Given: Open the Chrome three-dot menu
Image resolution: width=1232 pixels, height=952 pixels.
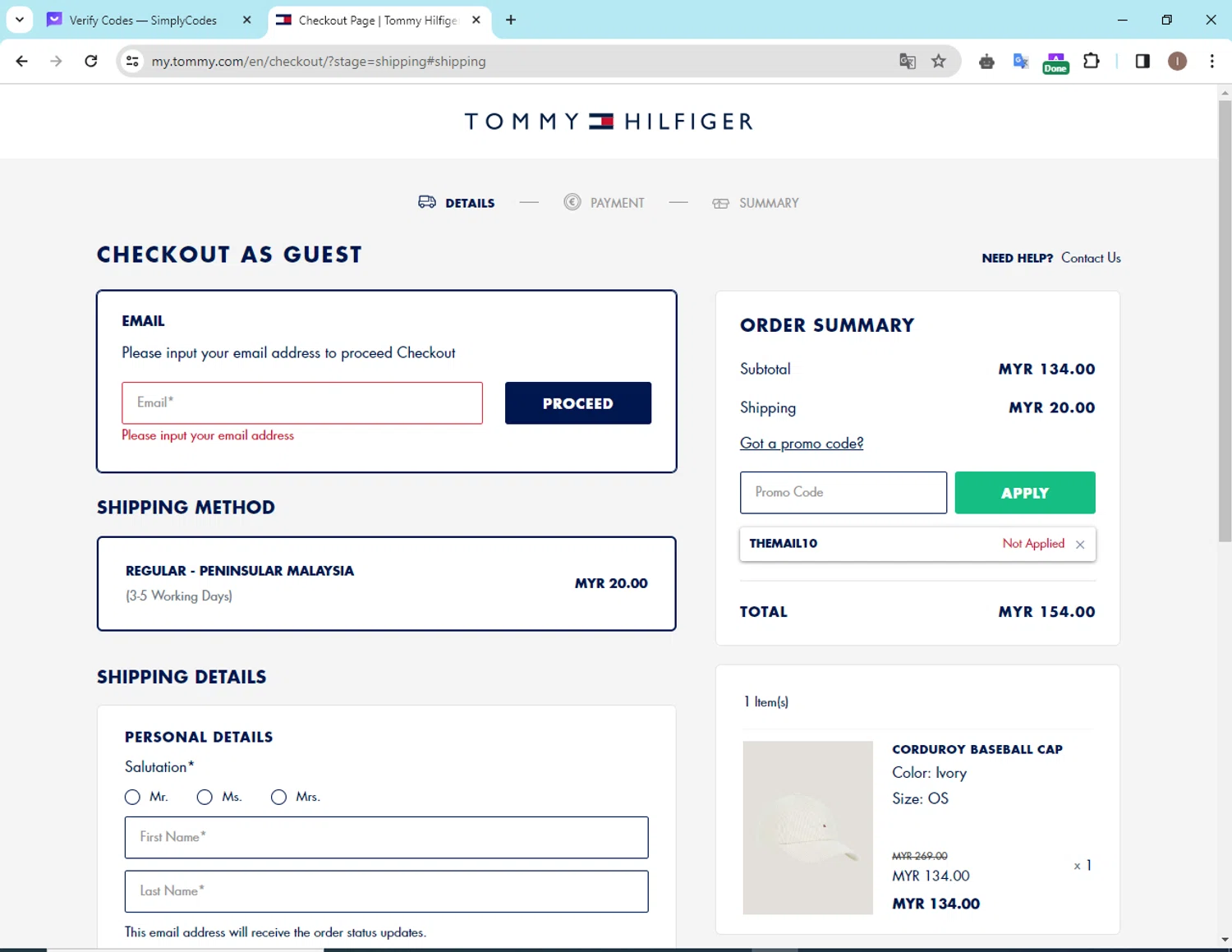Looking at the screenshot, I should pos(1212,61).
